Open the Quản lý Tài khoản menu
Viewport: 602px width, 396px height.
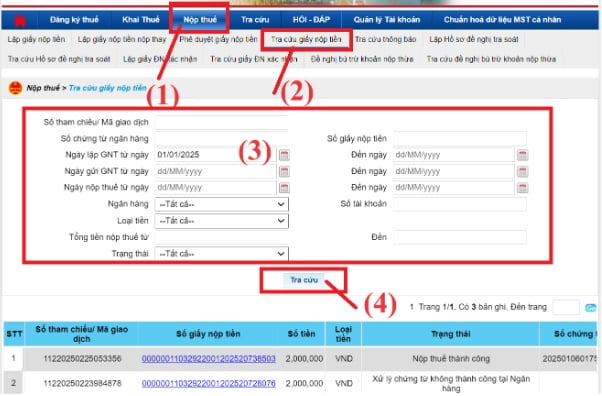[x=387, y=20]
